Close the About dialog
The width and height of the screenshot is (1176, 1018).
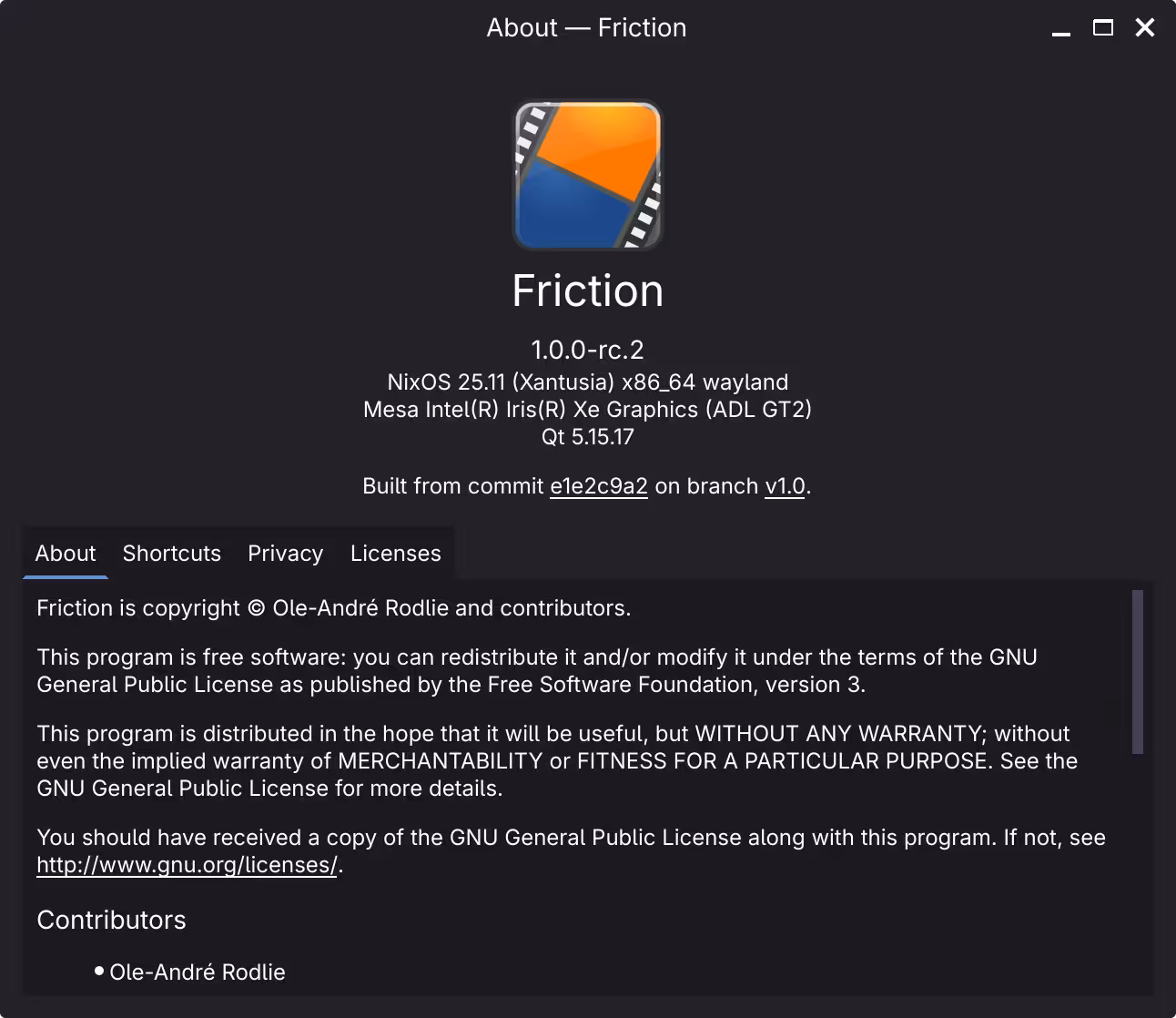pos(1144,27)
